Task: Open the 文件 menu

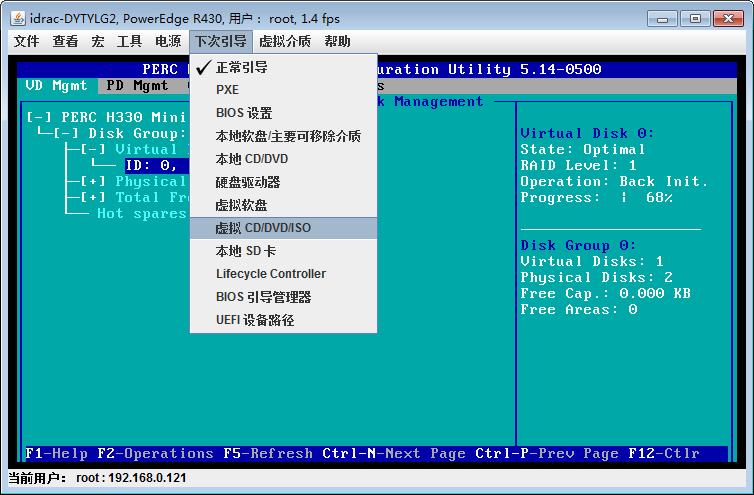Action: (26, 41)
